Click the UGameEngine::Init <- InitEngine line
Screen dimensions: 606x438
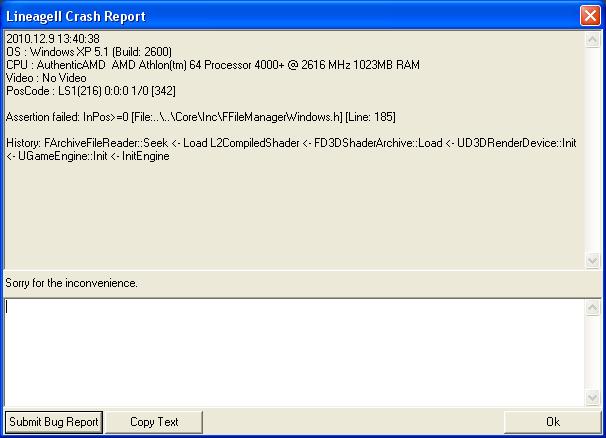coord(88,156)
